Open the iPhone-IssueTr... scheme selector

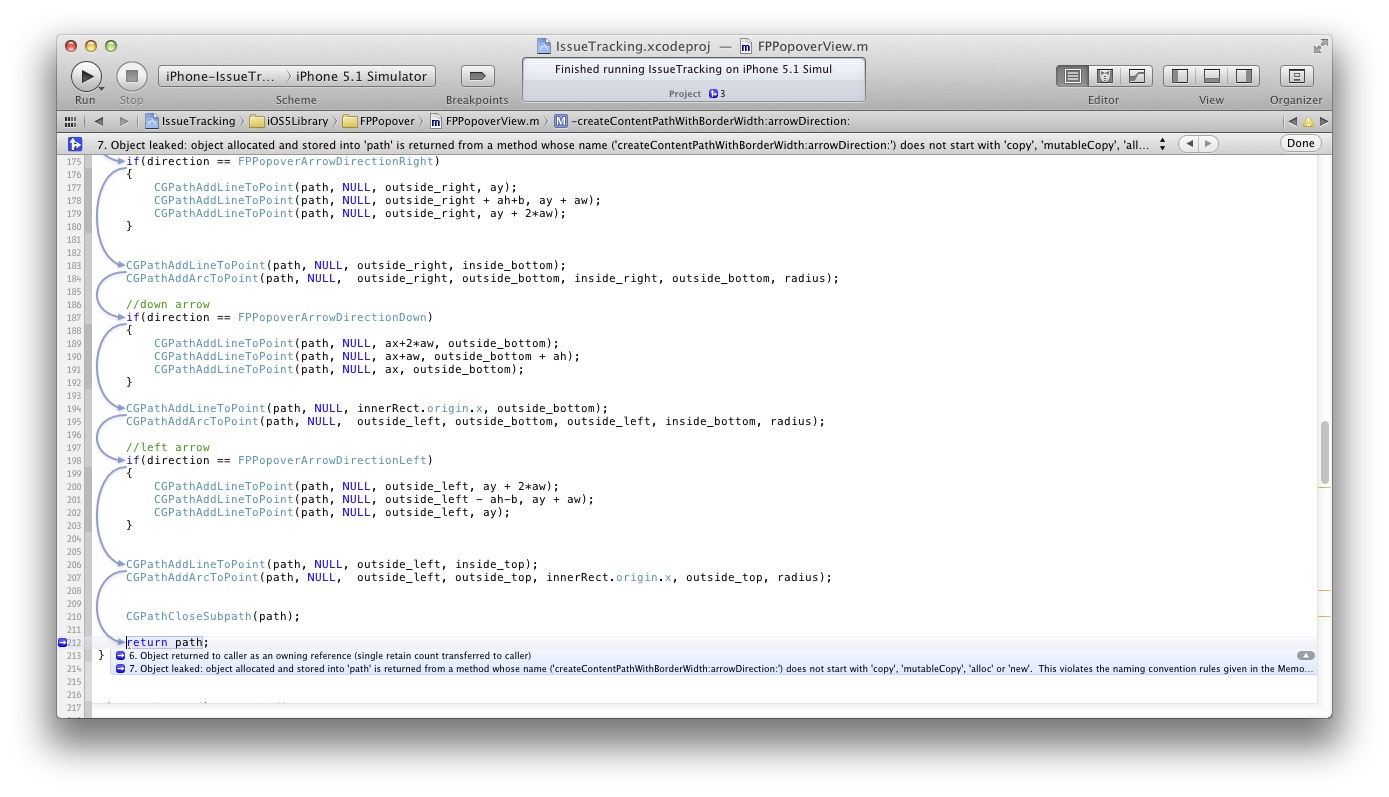pyautogui.click(x=220, y=76)
